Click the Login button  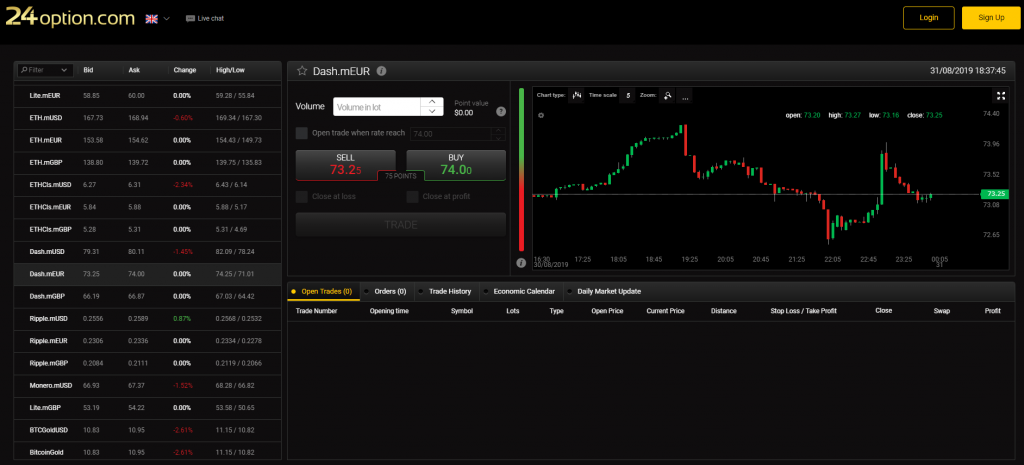pos(929,18)
